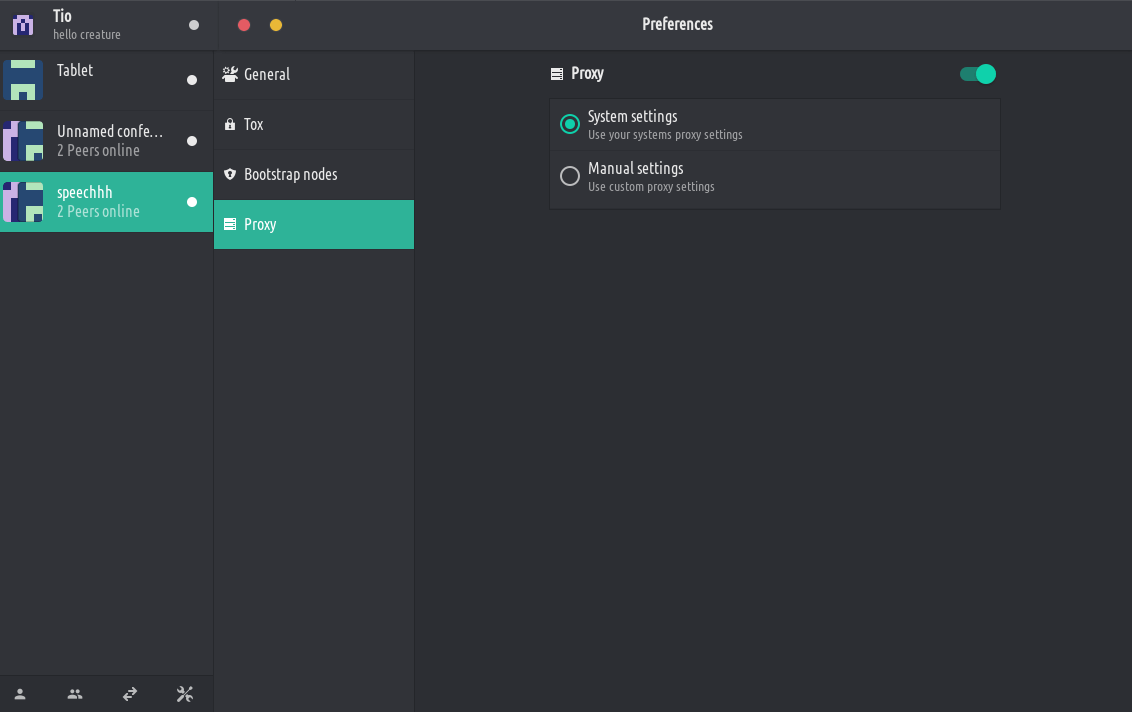Screen dimensions: 1132x712
Task: Click the red close window button
Action: (244, 25)
